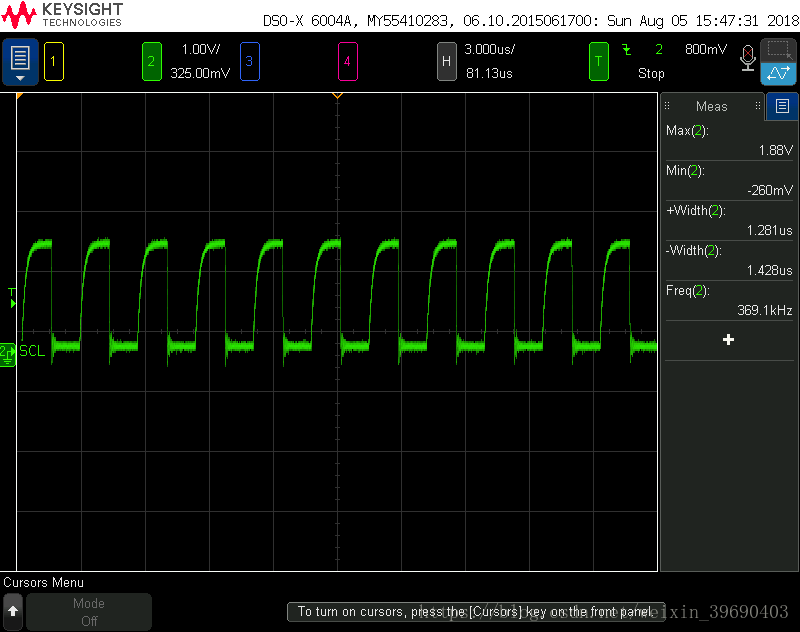
Task: Add a measurement with the plus button
Action: (x=729, y=340)
